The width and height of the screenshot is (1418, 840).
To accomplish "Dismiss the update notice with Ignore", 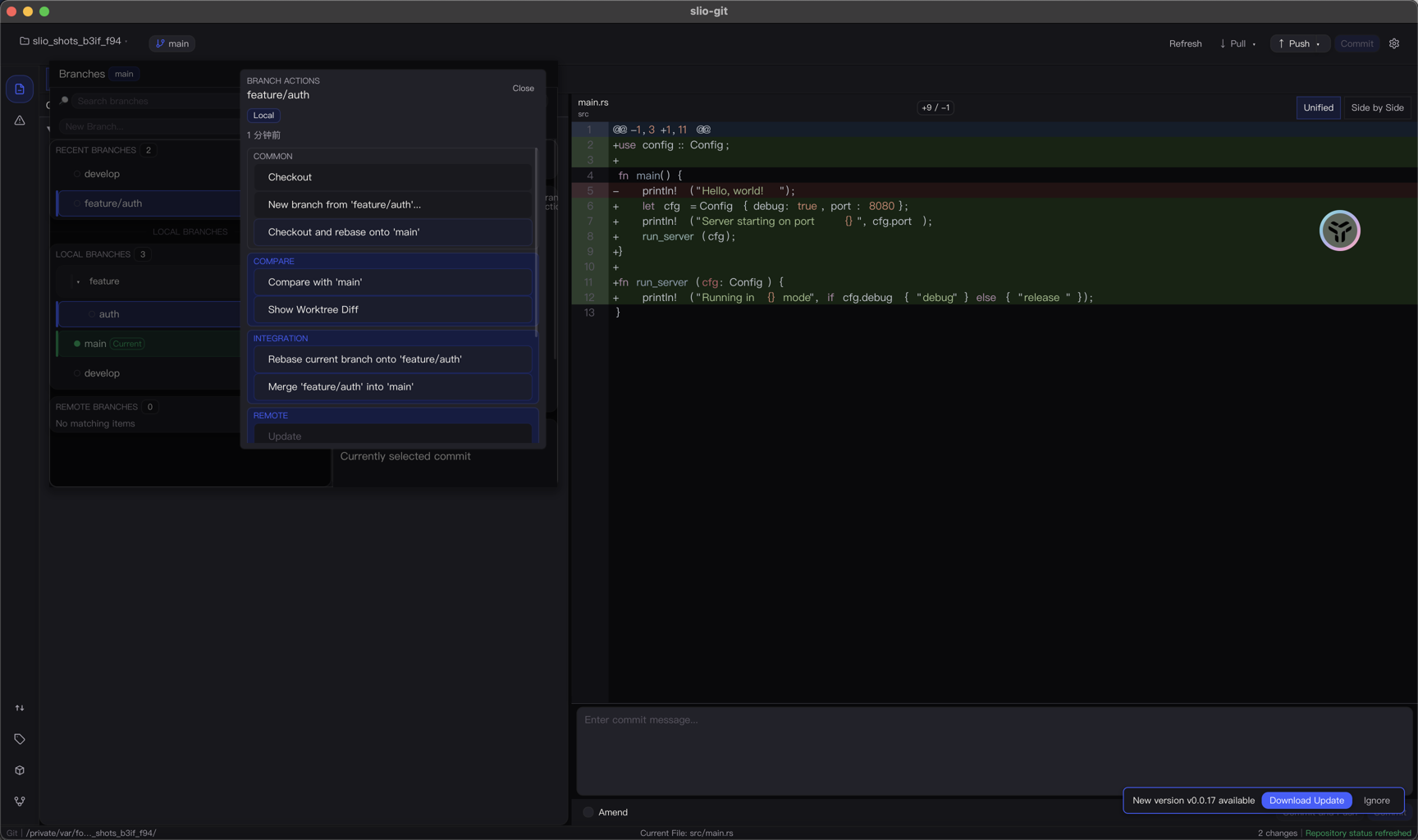I will click(x=1377, y=800).
